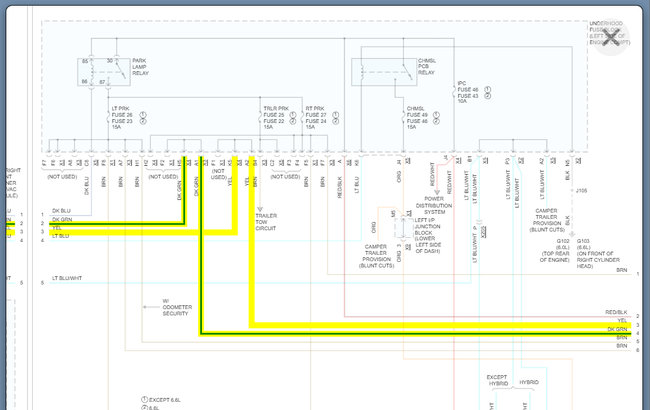
Task: Click the RED/BLK label at the right edge
Action: click(616, 312)
